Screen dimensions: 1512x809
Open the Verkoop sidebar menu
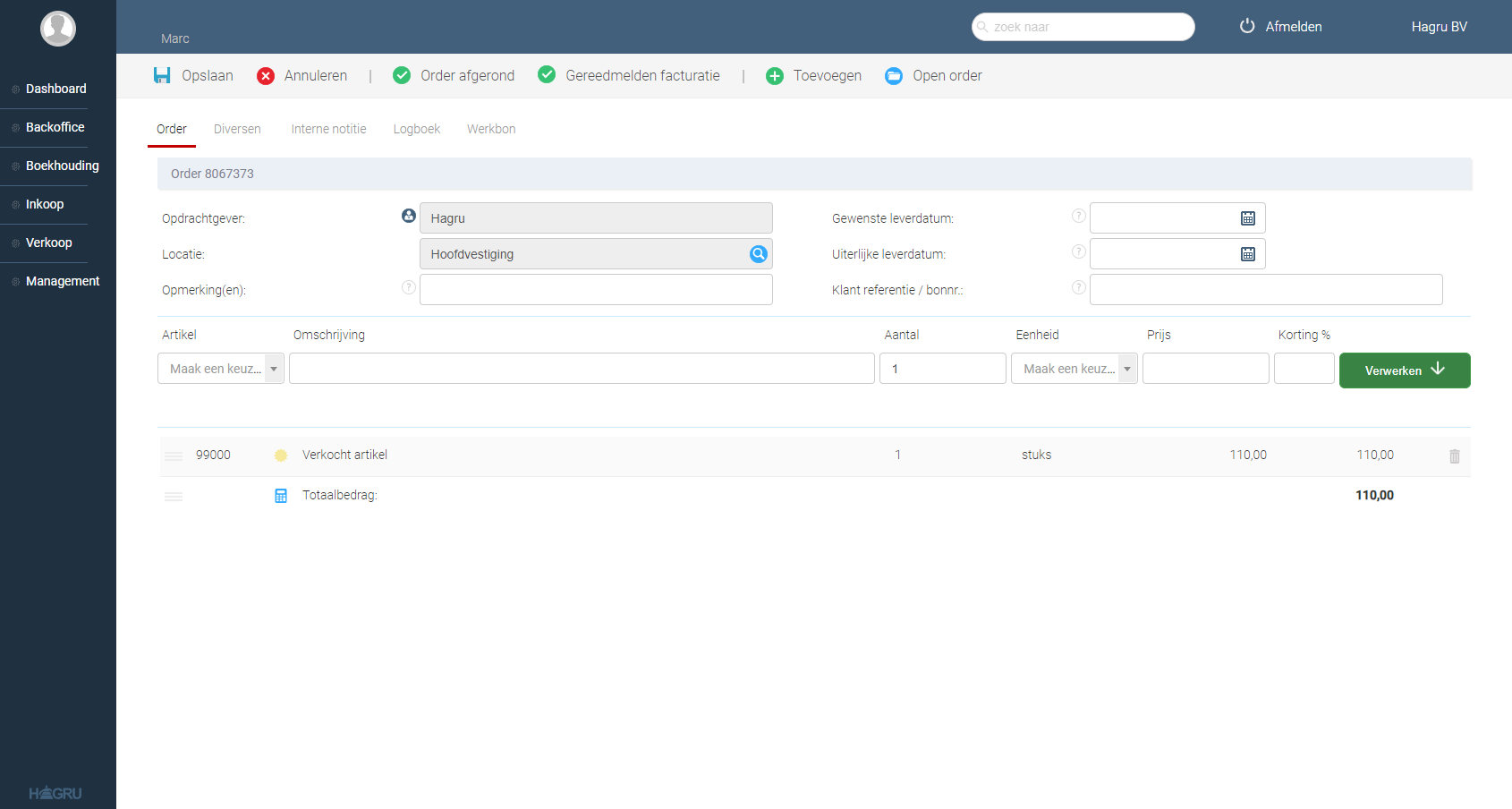pyautogui.click(x=48, y=243)
